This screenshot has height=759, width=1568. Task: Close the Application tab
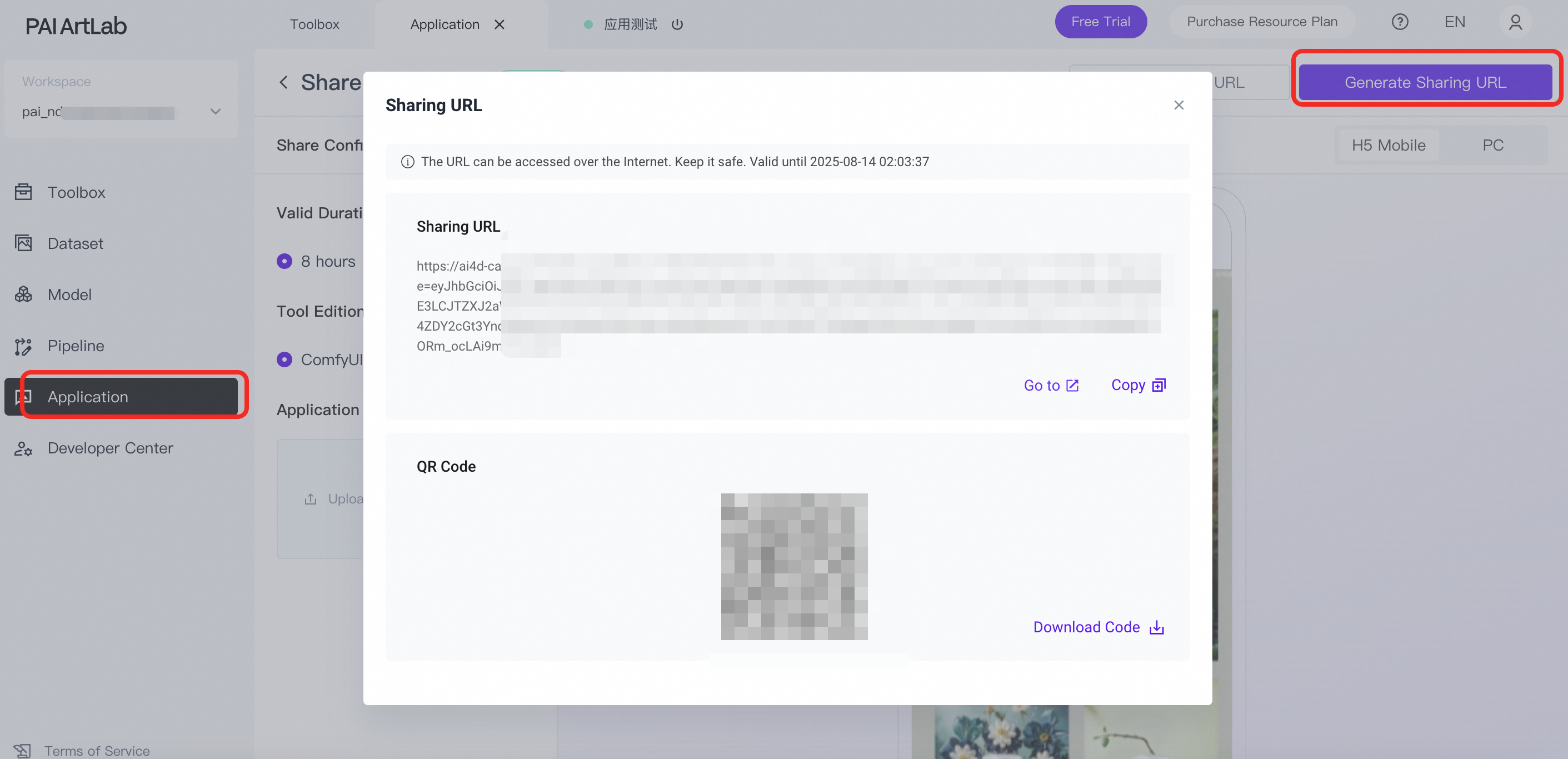499,24
